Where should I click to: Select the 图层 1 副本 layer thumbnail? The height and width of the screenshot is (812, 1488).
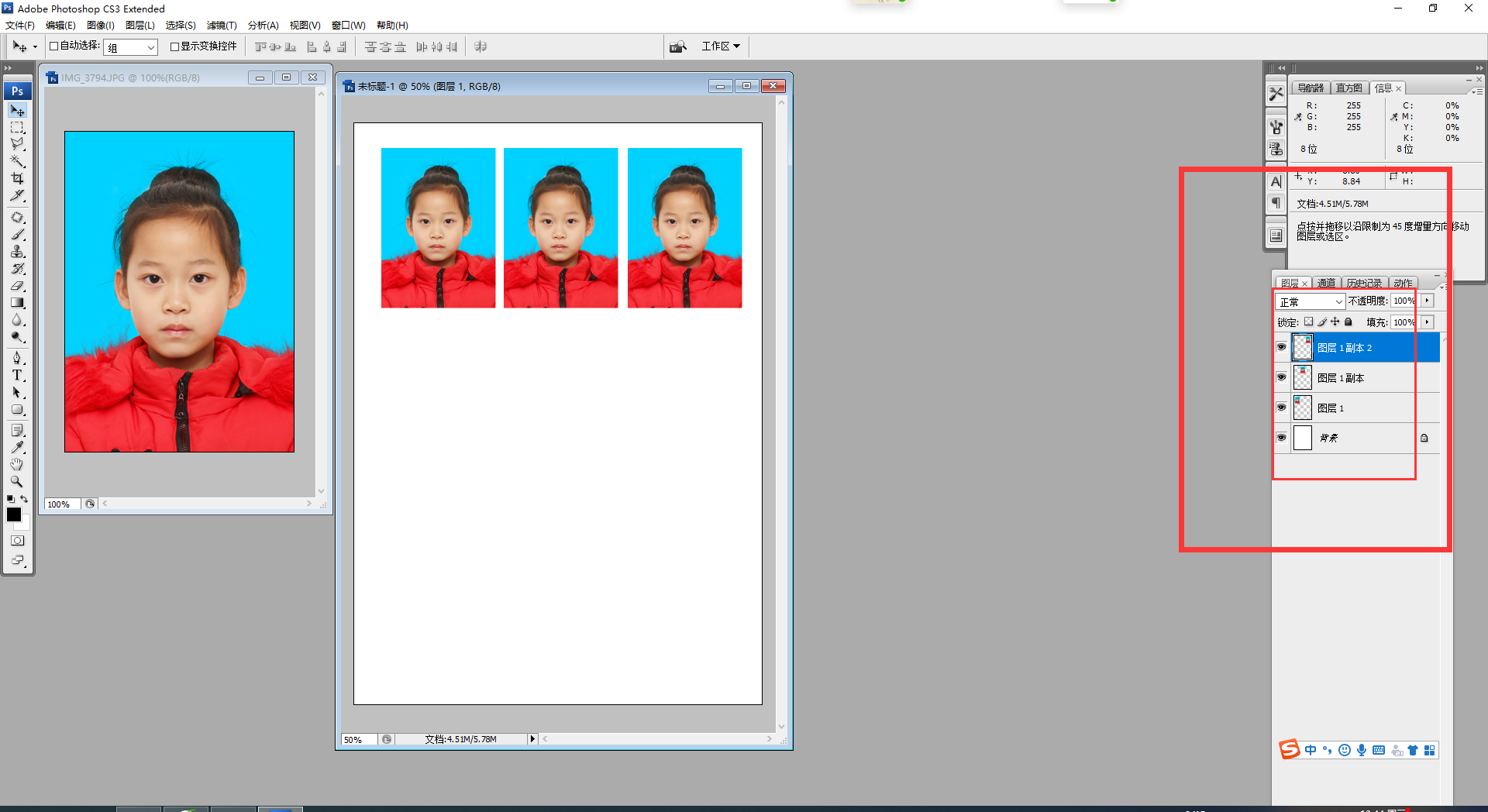click(1303, 377)
